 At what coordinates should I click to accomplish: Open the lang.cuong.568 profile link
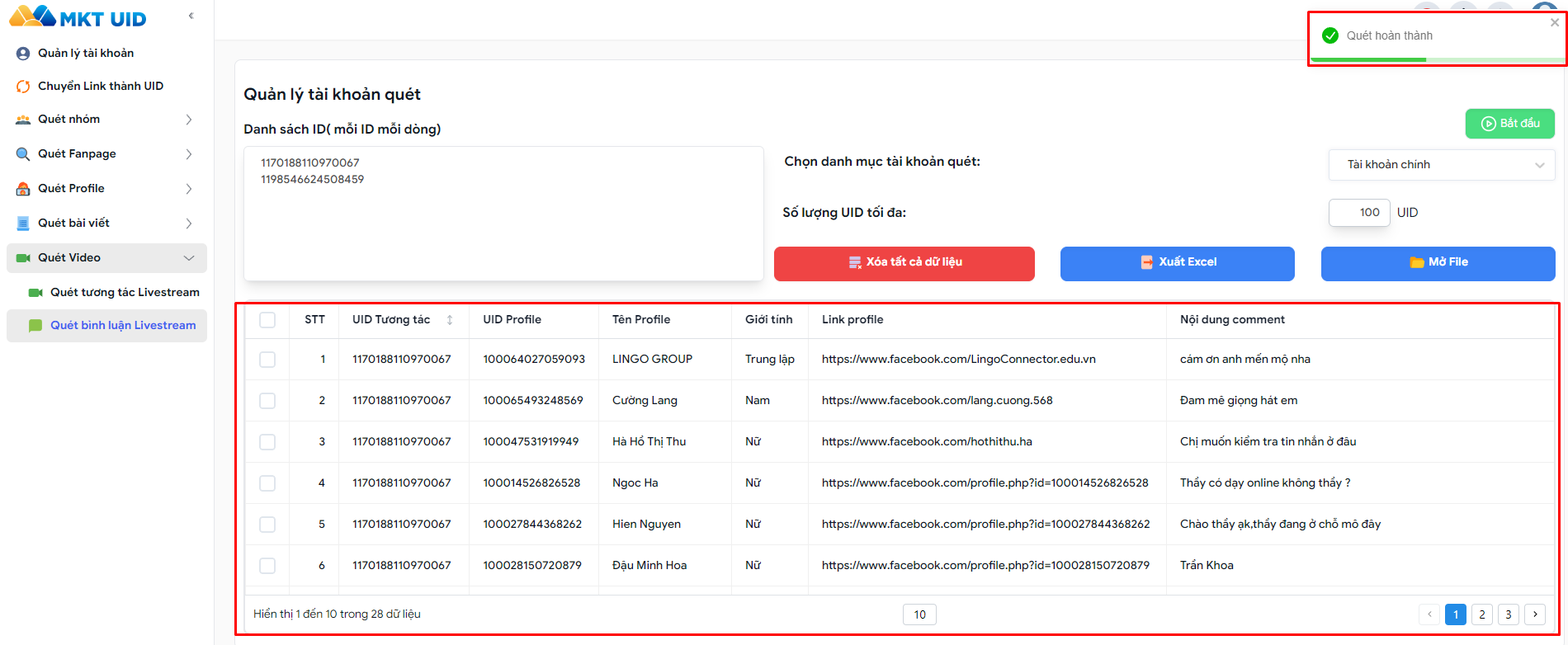(x=937, y=401)
